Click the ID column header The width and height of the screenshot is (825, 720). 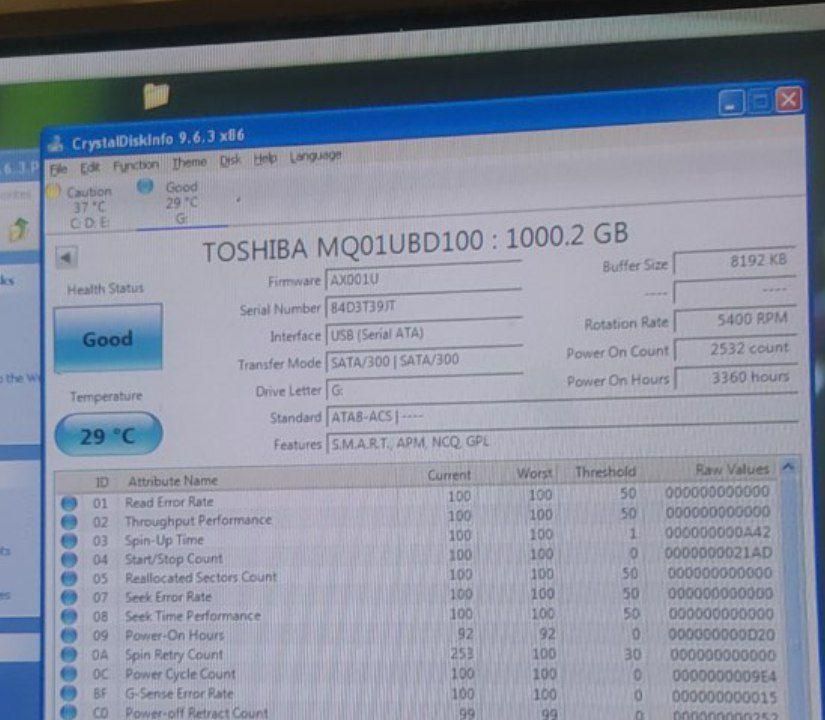point(102,482)
